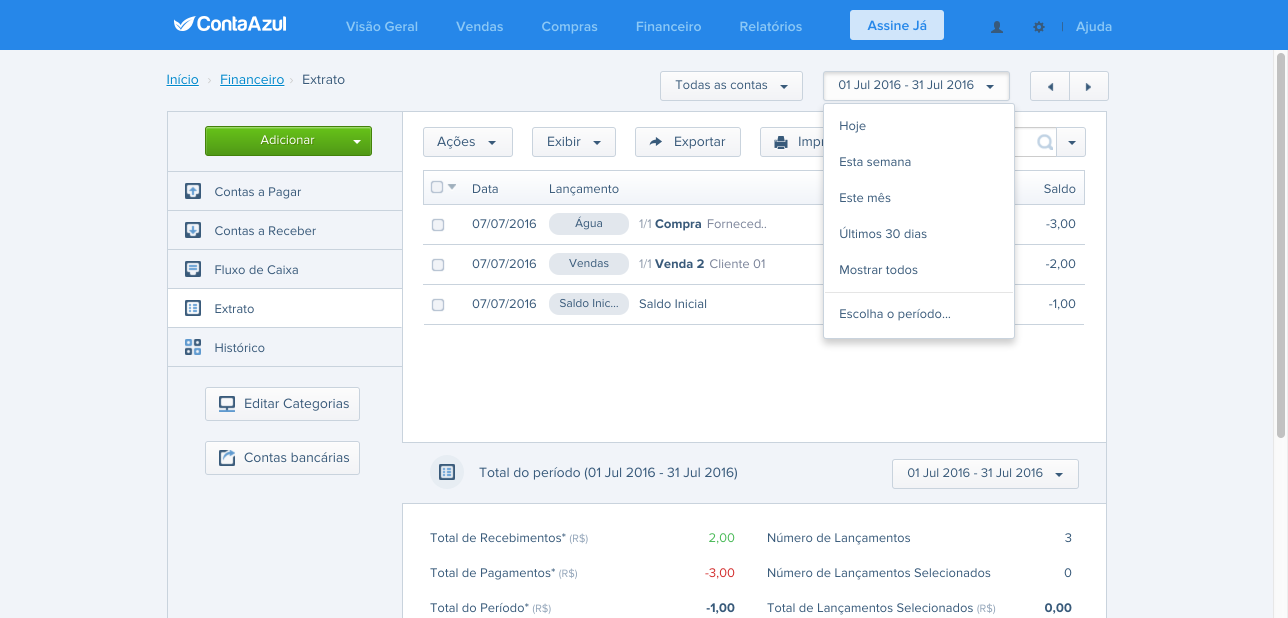
Task: Follow the Financeiro breadcrumb link
Action: [252, 79]
